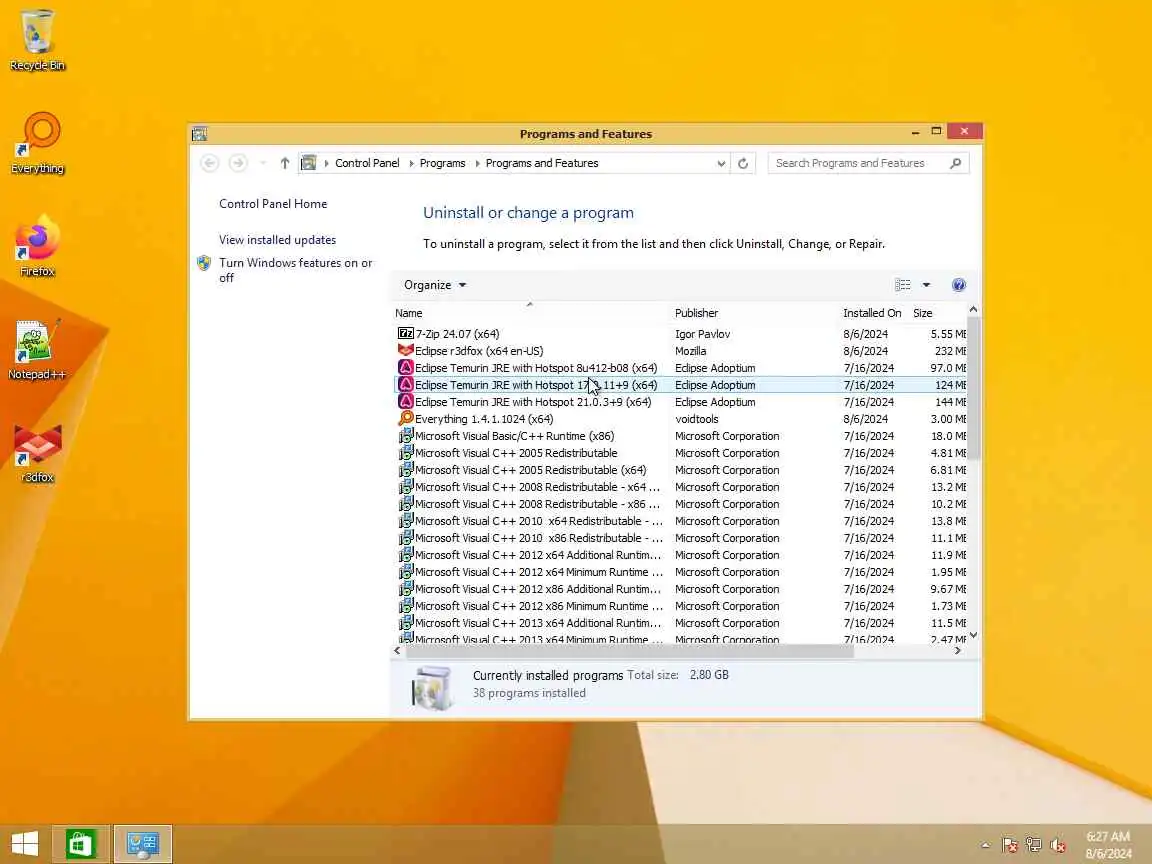
Task: Open the More options view dropdown arrow
Action: pyautogui.click(x=926, y=285)
